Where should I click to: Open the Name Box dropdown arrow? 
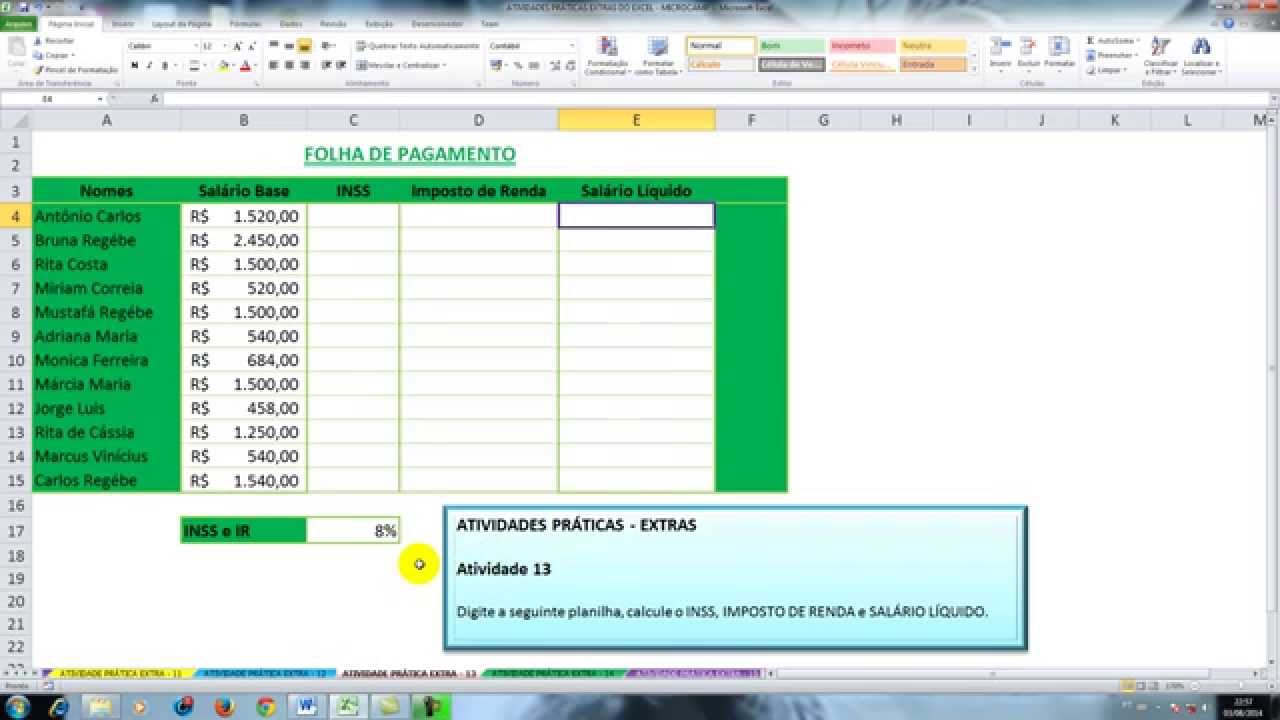pos(100,99)
